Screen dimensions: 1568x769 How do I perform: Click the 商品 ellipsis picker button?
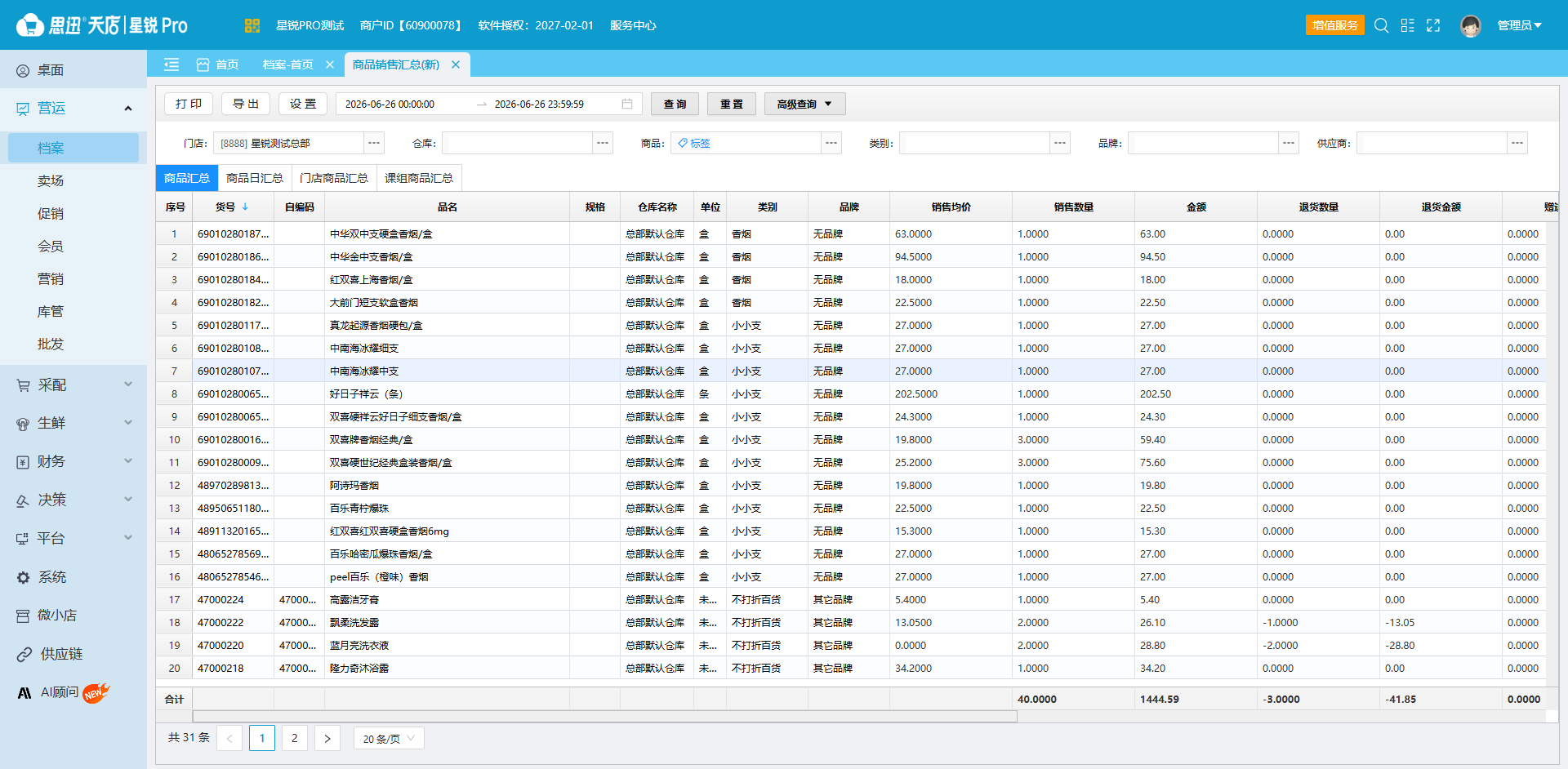pyautogui.click(x=831, y=143)
